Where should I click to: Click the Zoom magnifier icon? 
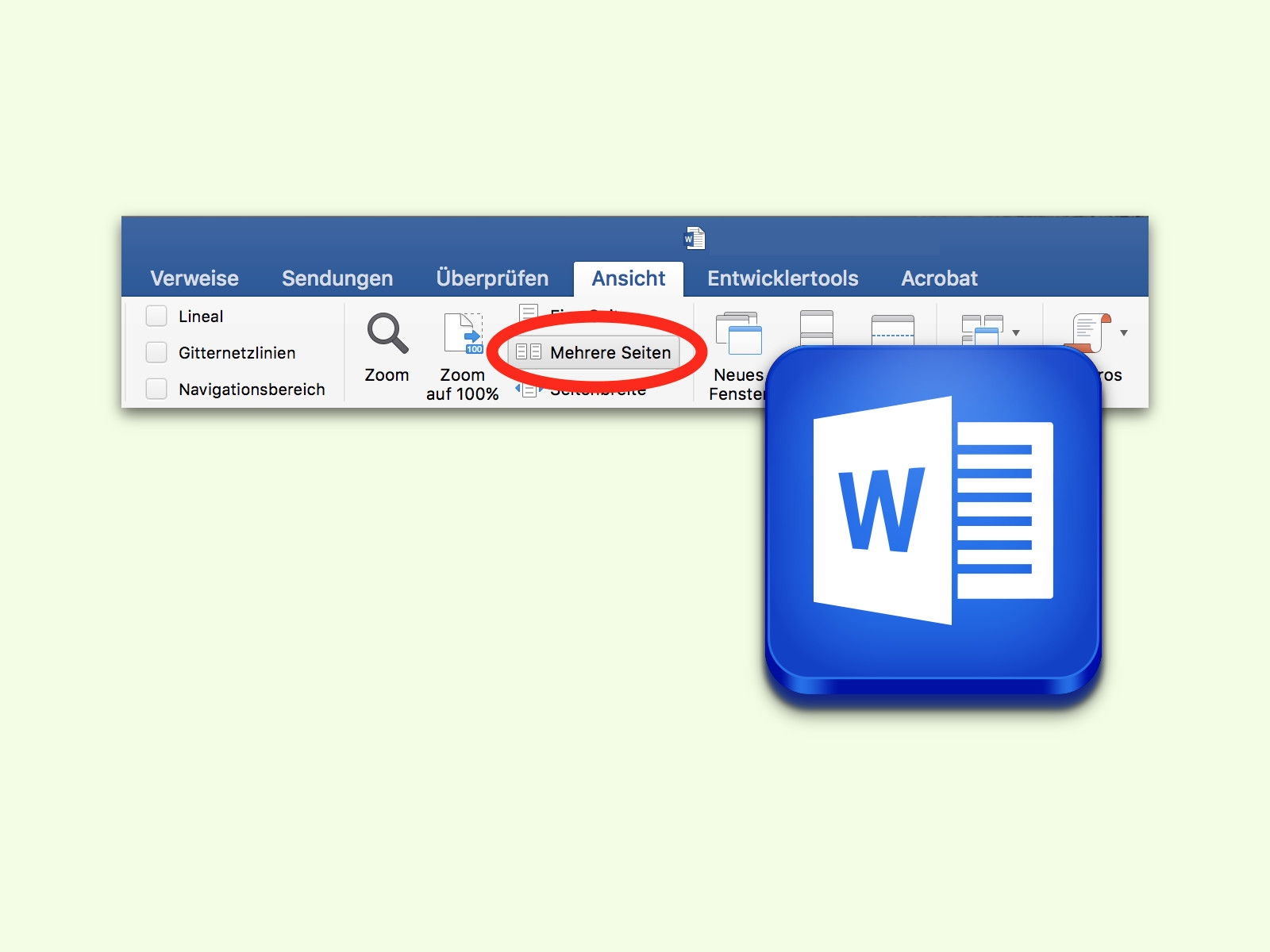[x=387, y=332]
